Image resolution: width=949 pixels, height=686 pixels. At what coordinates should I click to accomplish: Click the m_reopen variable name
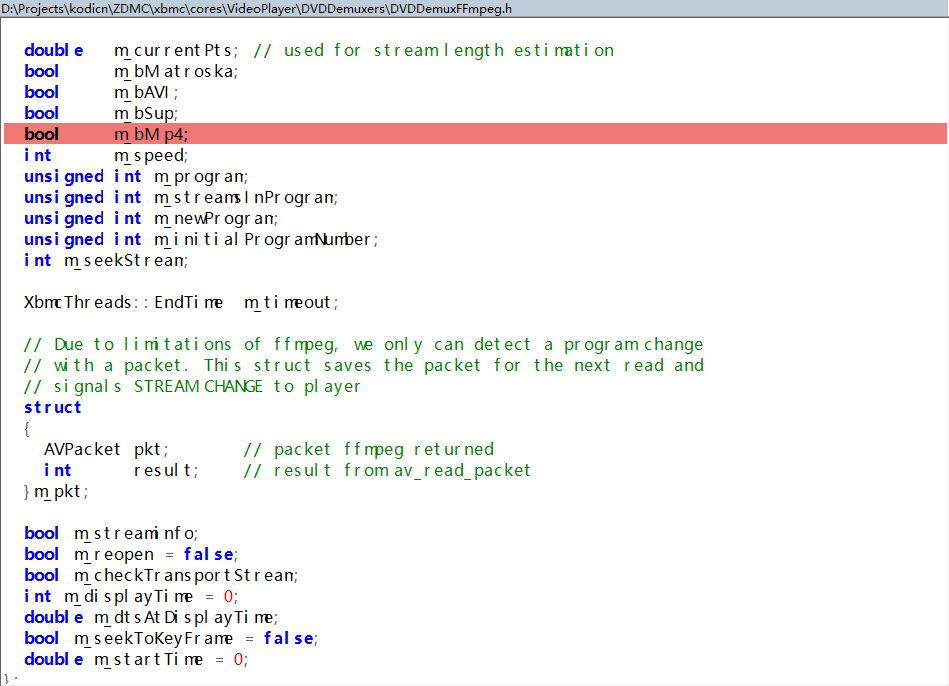click(114, 554)
